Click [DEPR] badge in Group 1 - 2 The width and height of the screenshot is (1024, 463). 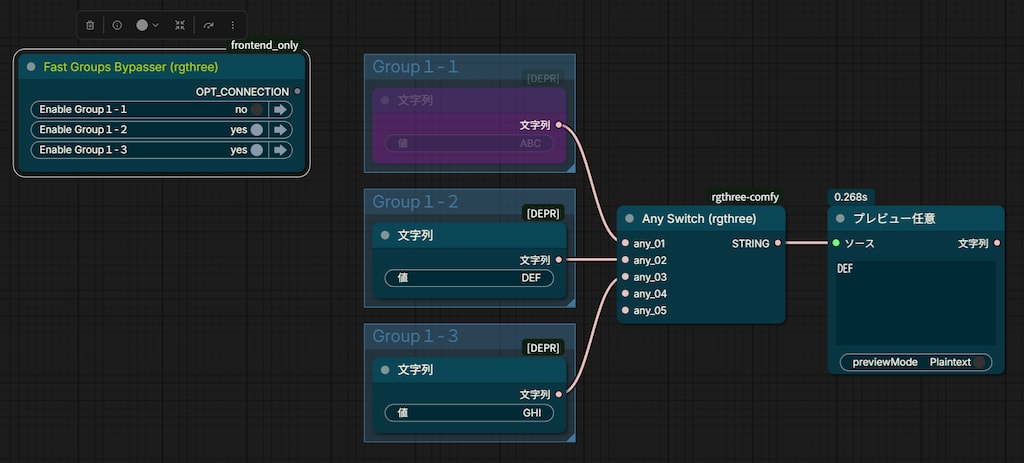pos(543,214)
